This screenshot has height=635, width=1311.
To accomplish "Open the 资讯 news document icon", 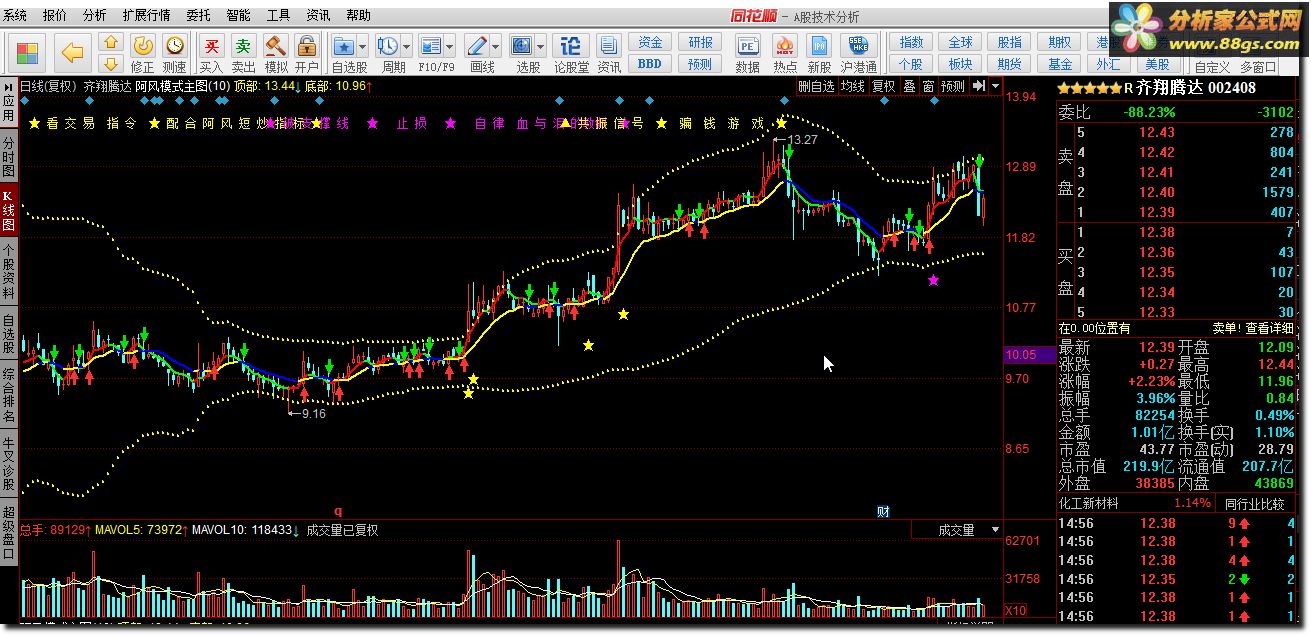I will [x=609, y=53].
